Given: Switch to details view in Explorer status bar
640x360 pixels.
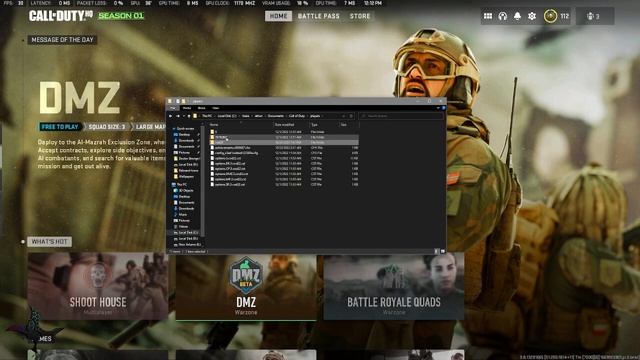Looking at the screenshot, I should (x=436, y=251).
